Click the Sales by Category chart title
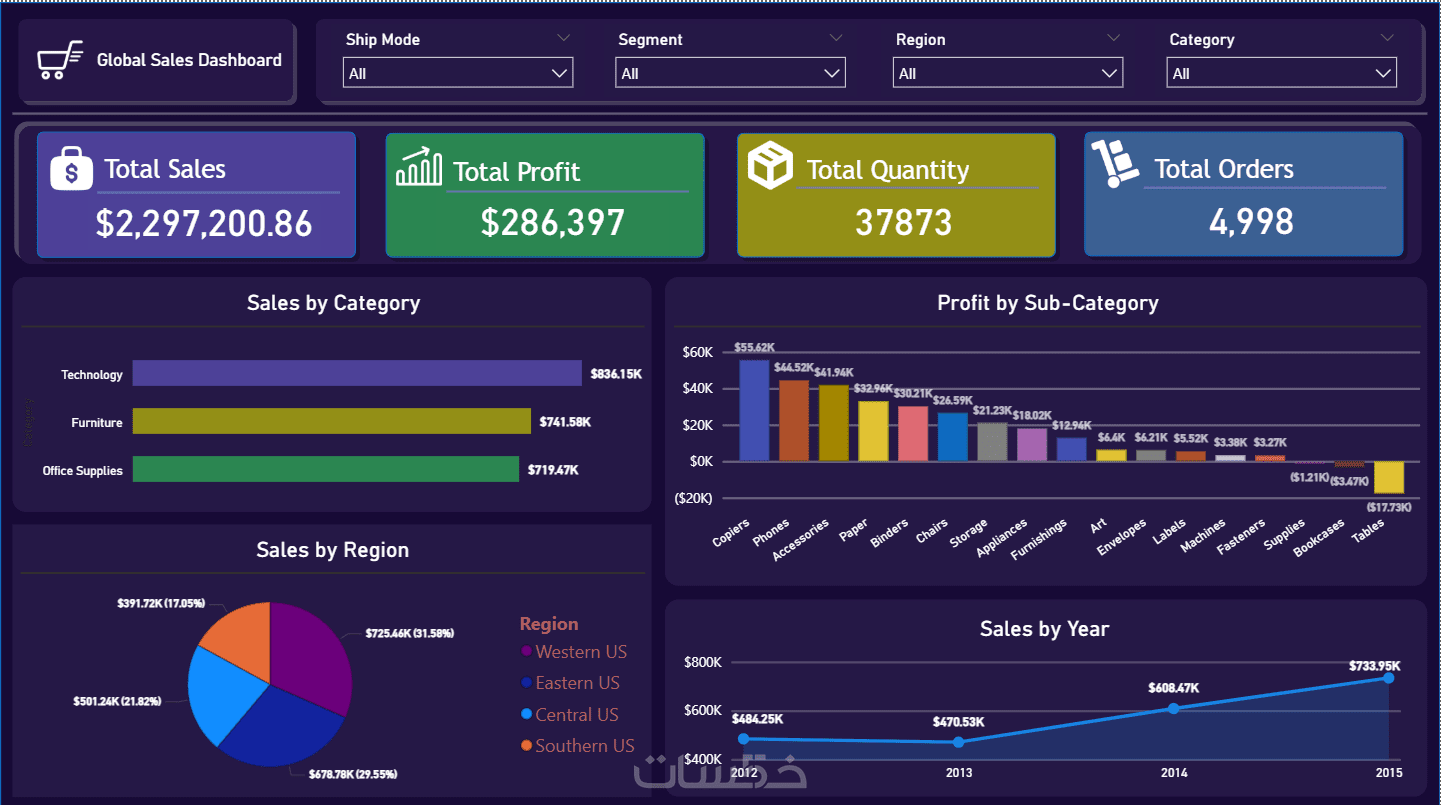The height and width of the screenshot is (805, 1441). (333, 303)
